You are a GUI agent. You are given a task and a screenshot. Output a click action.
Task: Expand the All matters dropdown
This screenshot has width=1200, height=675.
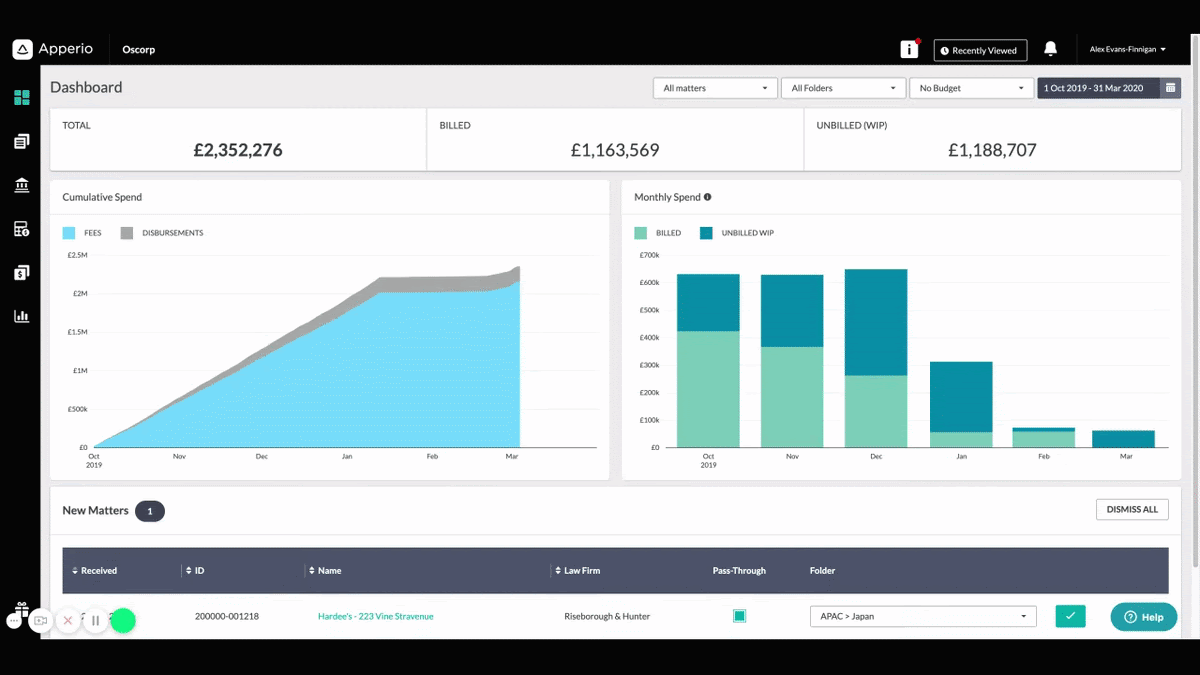(715, 88)
